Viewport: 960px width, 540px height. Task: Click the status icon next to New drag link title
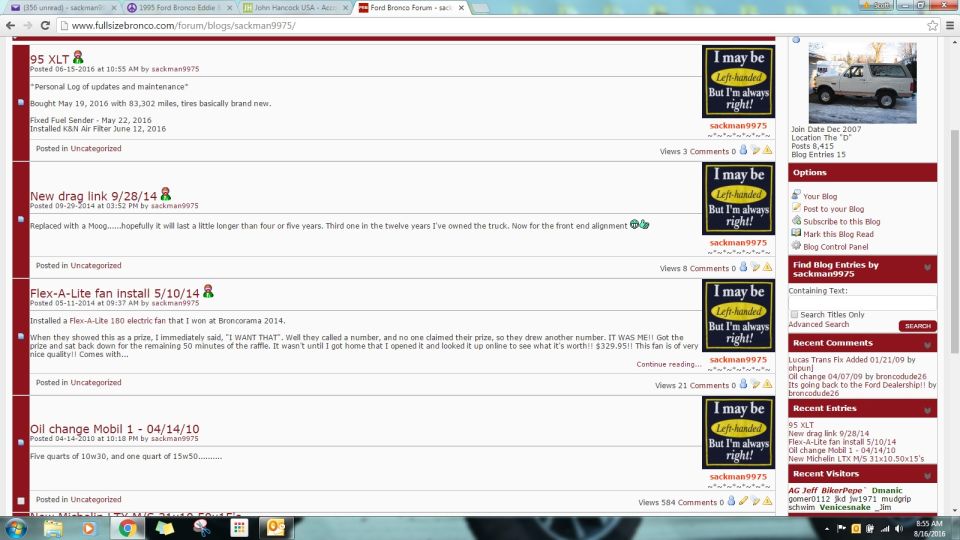(165, 194)
